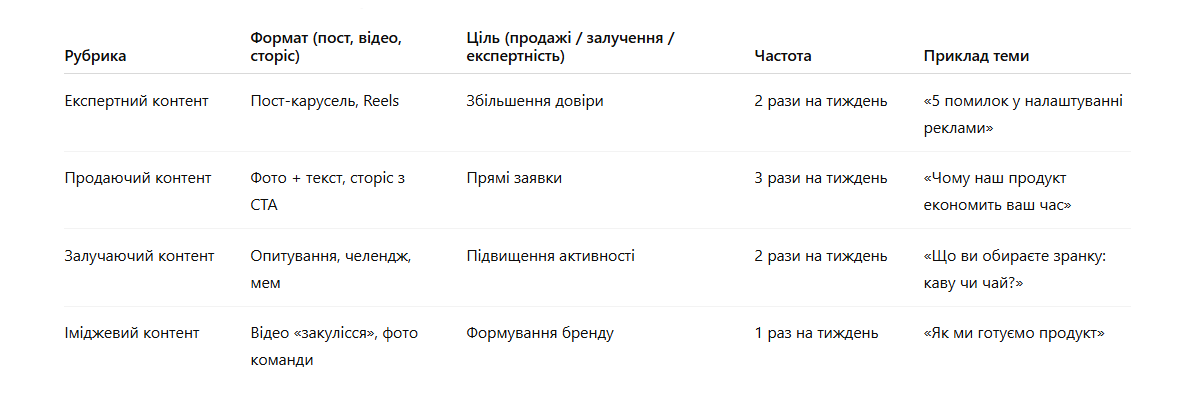The width and height of the screenshot is (1202, 401).
Task: Select the 'Ціль' column header text
Action: [x=570, y=47]
